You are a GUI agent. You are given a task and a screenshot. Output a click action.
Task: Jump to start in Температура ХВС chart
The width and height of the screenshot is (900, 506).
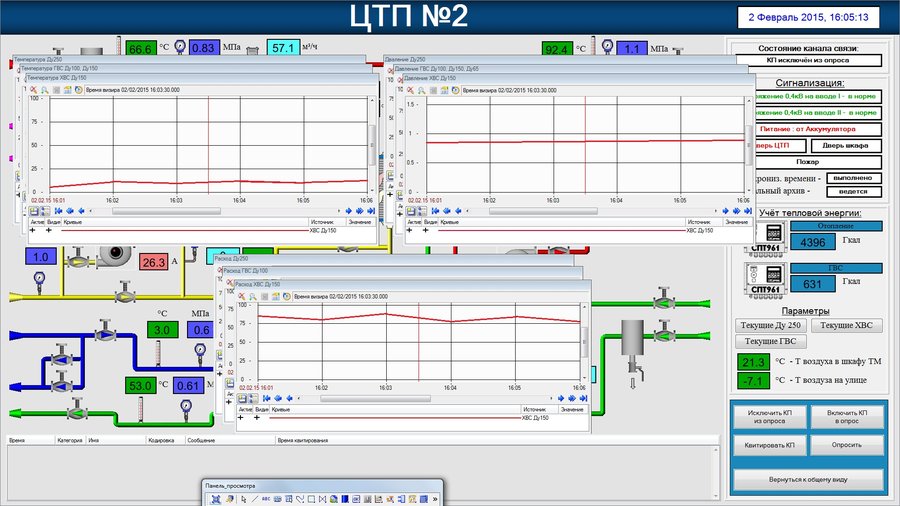tap(57, 211)
